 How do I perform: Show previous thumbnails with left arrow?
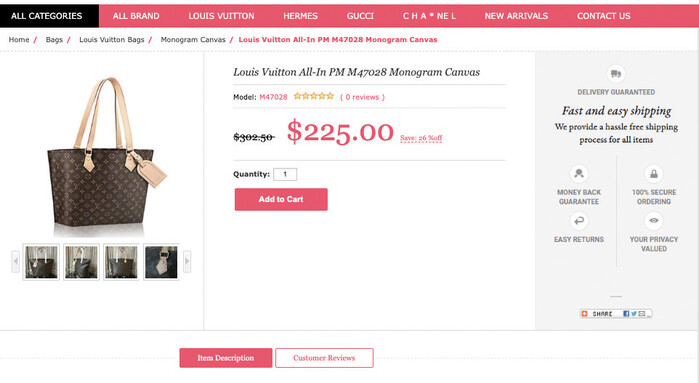[x=16, y=261]
